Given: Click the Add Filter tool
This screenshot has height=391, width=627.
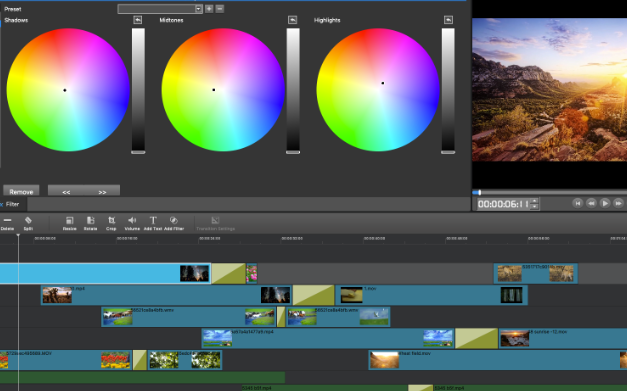Looking at the screenshot, I should [174, 223].
